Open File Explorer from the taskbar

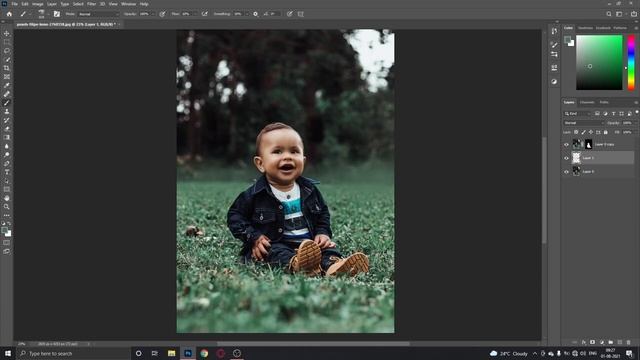pyautogui.click(x=171, y=353)
